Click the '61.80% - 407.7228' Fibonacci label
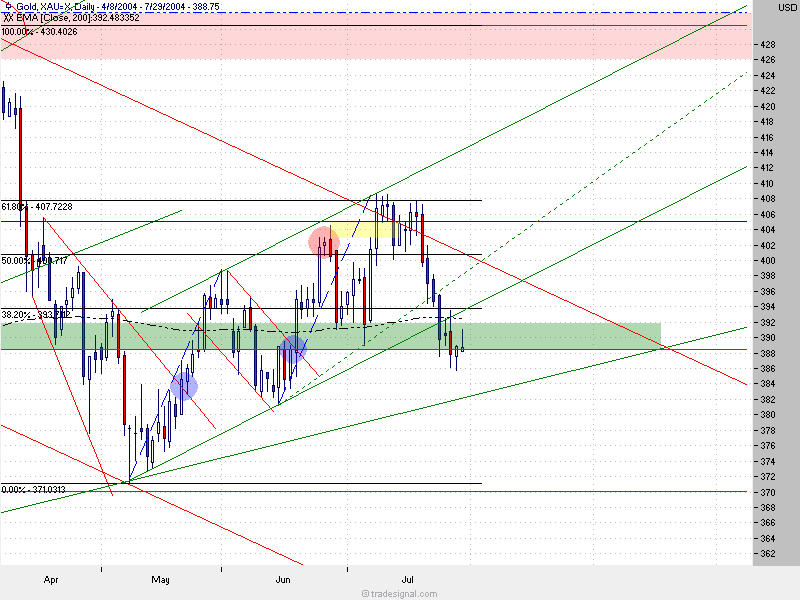 37,207
